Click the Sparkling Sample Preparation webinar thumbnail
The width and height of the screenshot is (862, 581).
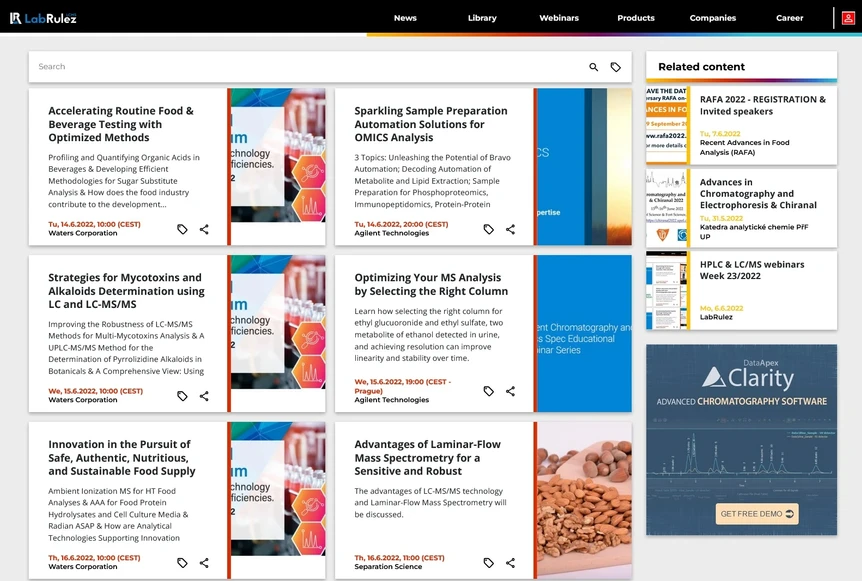pyautogui.click(x=584, y=167)
